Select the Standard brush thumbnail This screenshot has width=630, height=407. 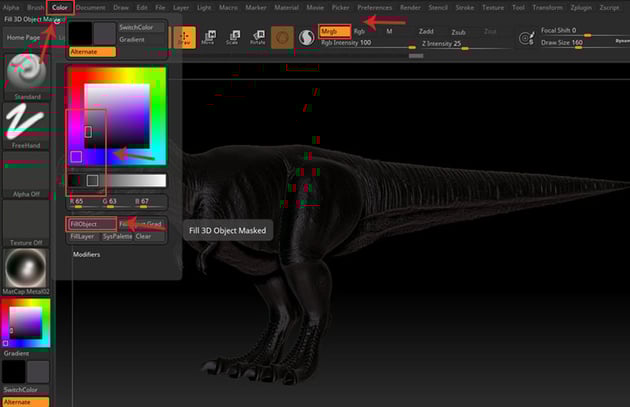tap(27, 74)
